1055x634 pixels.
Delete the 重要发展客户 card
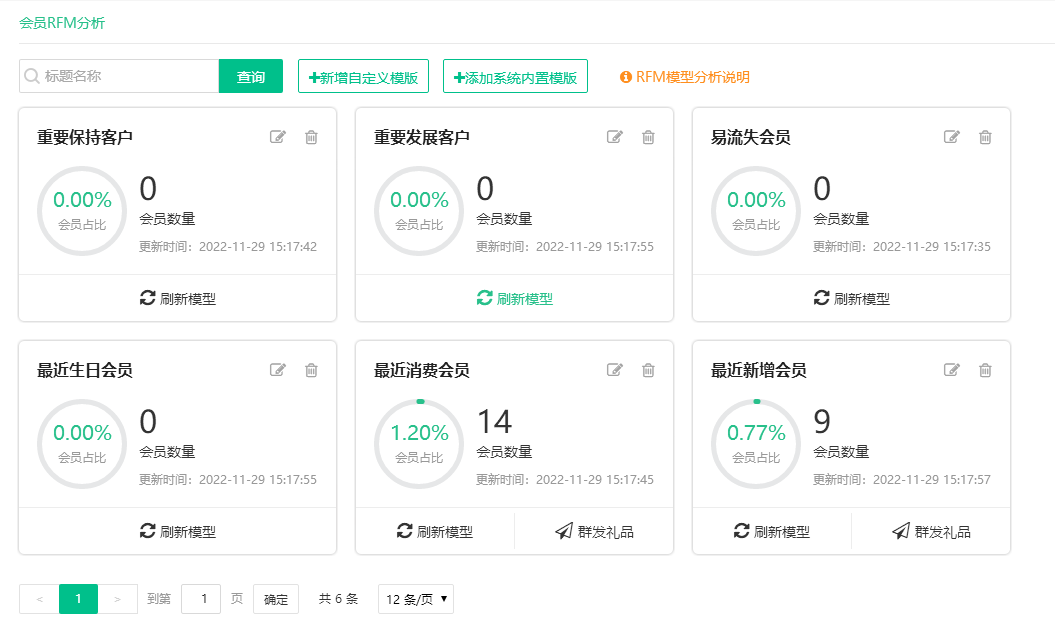pyautogui.click(x=648, y=137)
